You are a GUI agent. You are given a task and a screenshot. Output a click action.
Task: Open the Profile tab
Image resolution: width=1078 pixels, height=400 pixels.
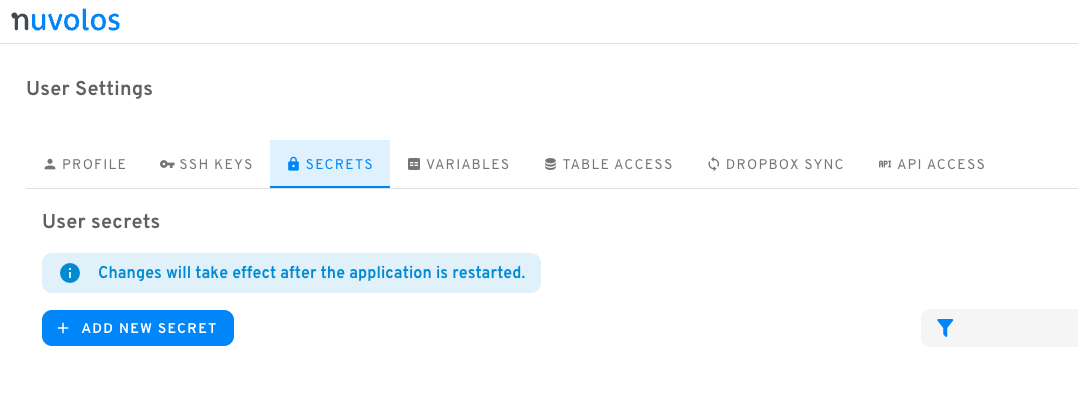pyautogui.click(x=85, y=164)
